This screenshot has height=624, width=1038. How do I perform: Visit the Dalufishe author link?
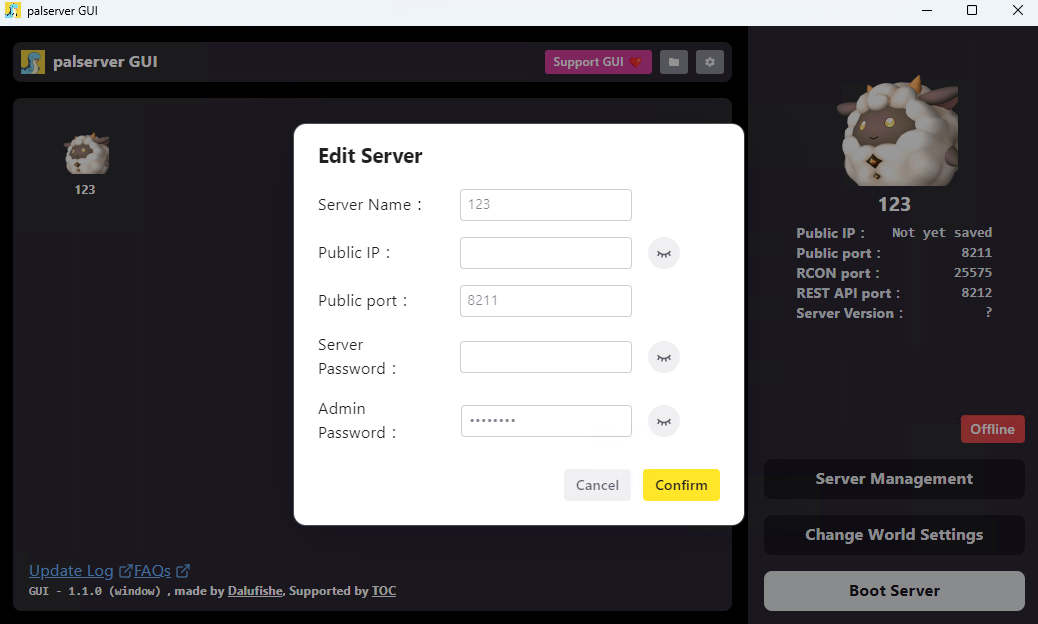(x=255, y=591)
